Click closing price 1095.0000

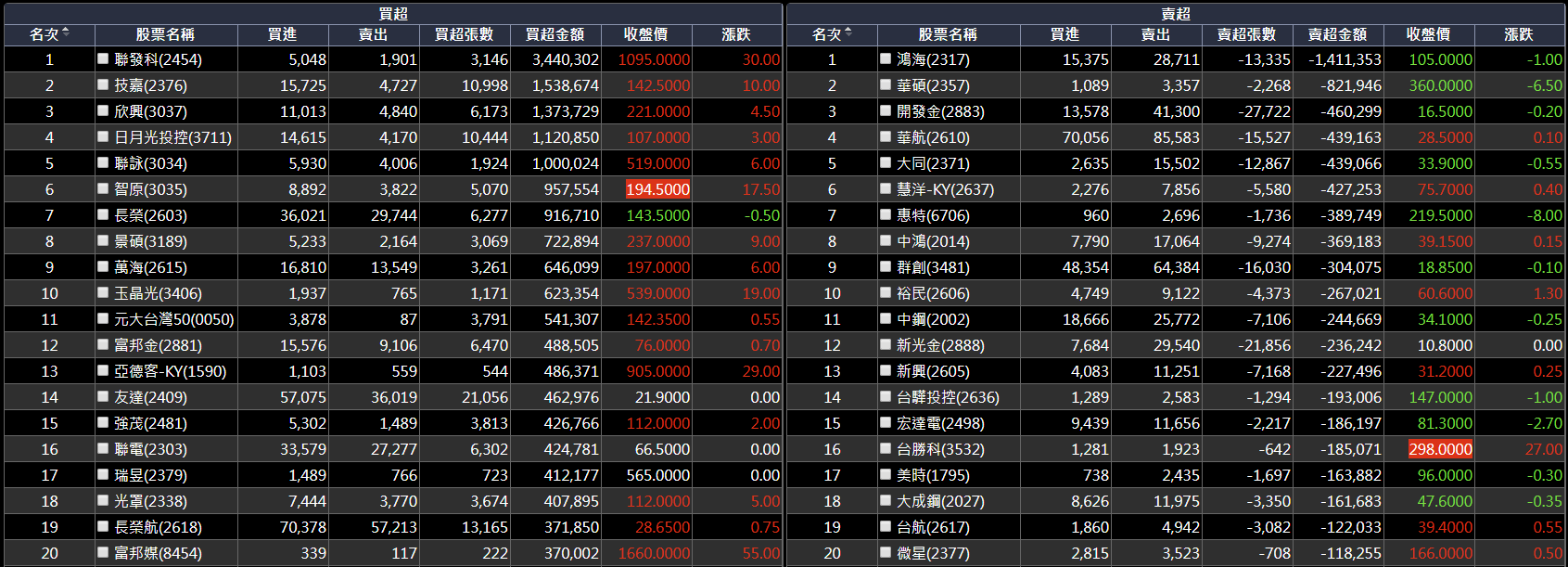tap(654, 59)
